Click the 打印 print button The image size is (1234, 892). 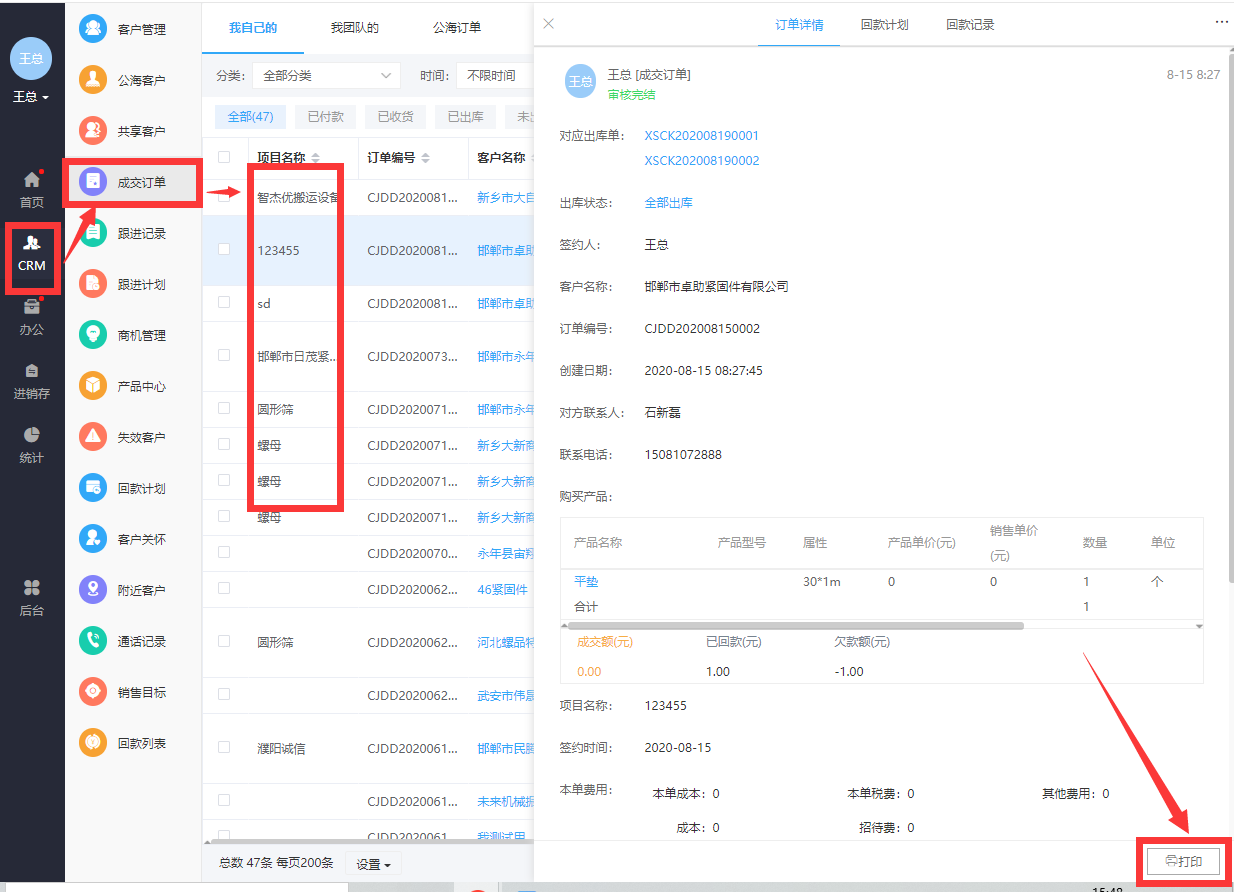coord(1184,861)
